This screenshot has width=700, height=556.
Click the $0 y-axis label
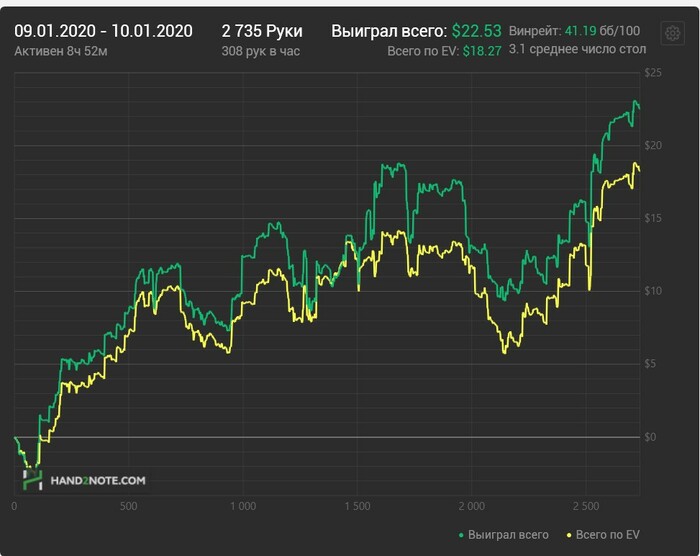pos(650,437)
